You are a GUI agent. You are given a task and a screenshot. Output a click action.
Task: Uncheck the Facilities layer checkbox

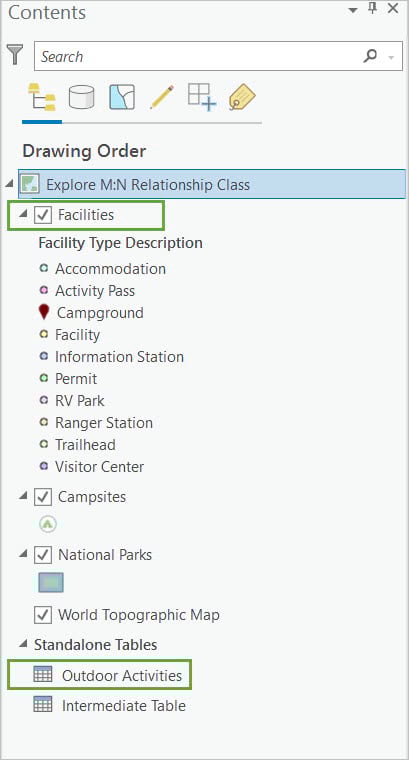click(x=43, y=215)
